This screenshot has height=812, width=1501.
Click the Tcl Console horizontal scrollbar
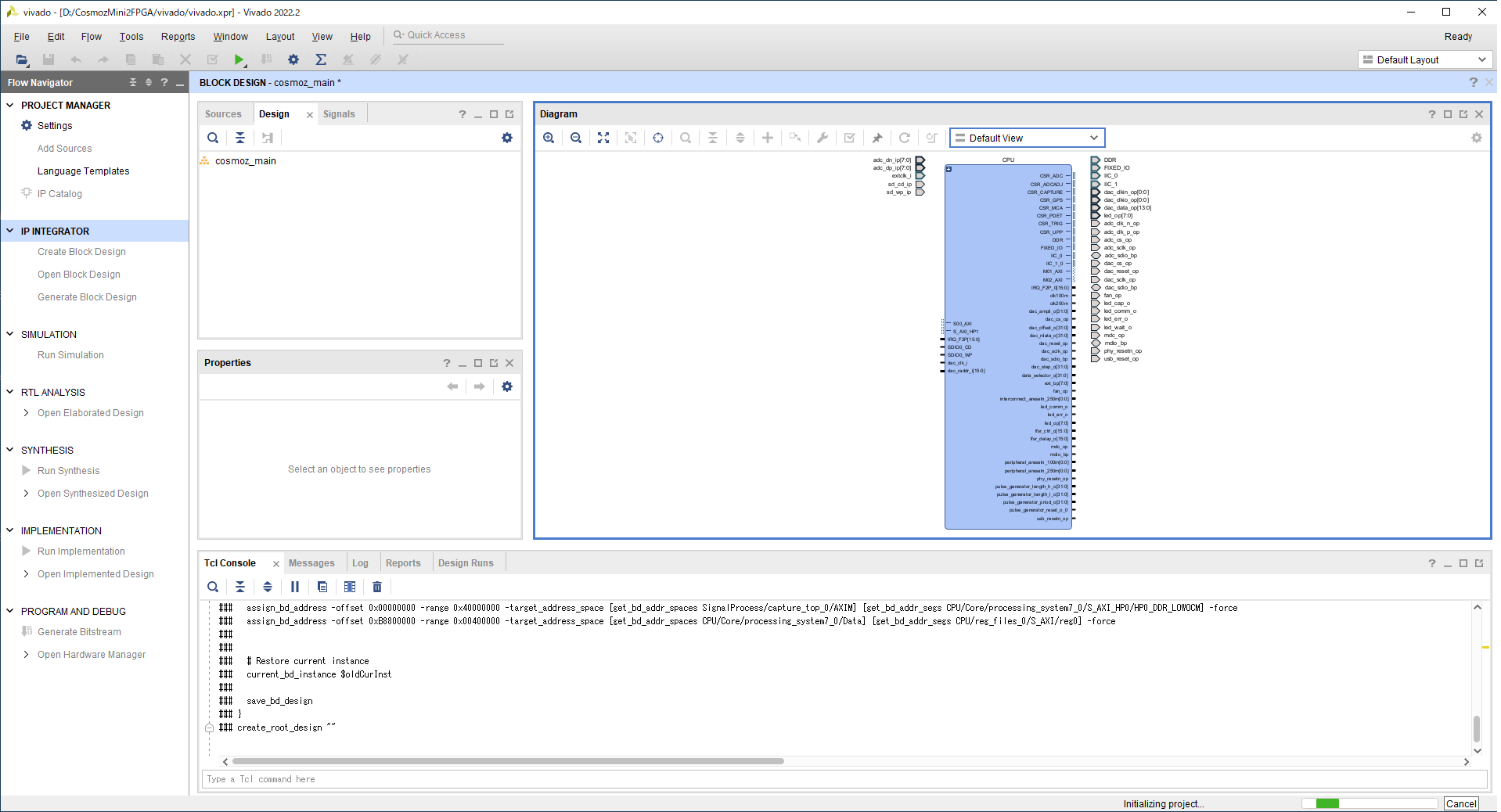tap(508, 761)
